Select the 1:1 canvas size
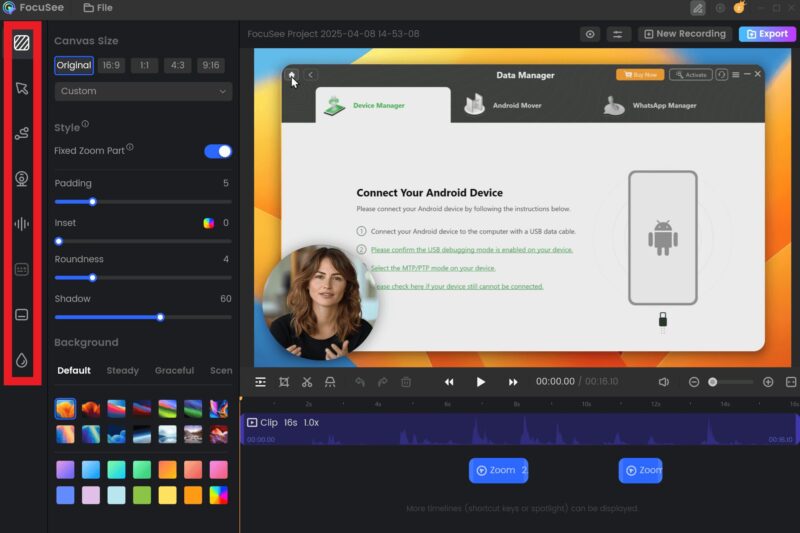This screenshot has width=800, height=533. [144, 65]
